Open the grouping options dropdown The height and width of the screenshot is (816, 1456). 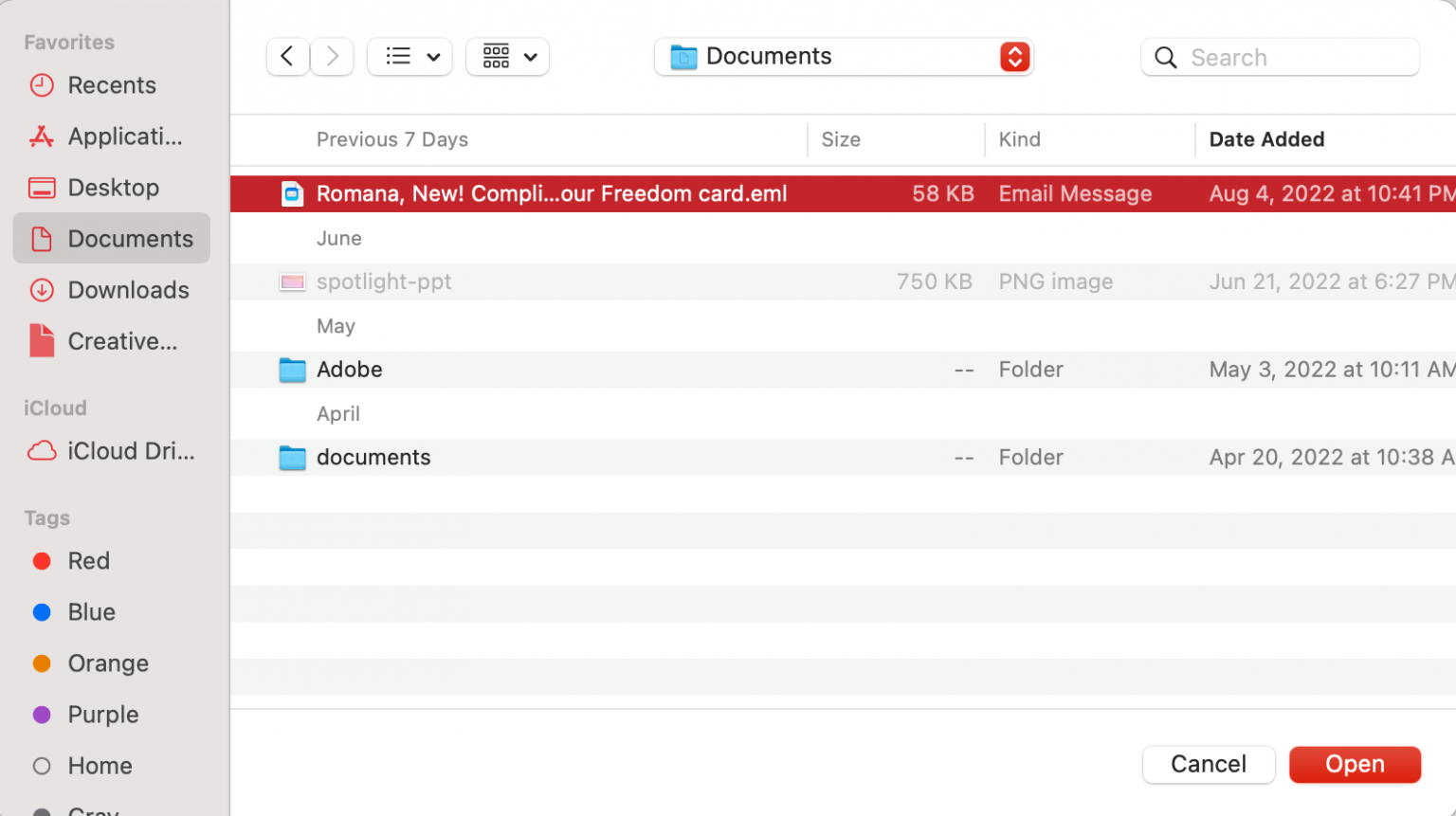click(x=507, y=56)
